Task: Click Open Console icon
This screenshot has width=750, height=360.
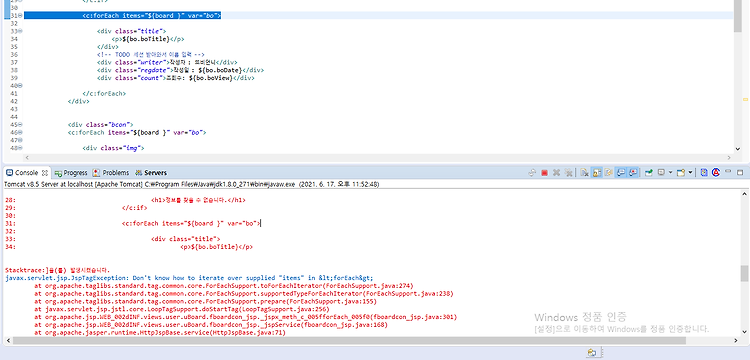Action: 681,173
